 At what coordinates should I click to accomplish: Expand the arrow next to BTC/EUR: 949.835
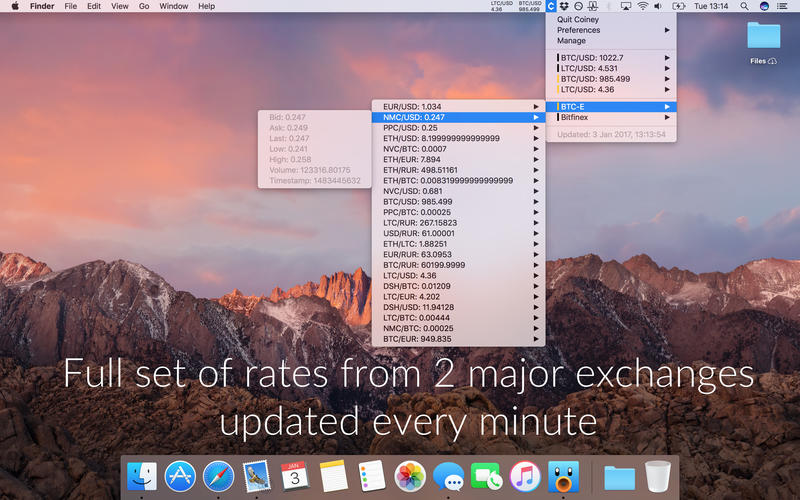(536, 339)
